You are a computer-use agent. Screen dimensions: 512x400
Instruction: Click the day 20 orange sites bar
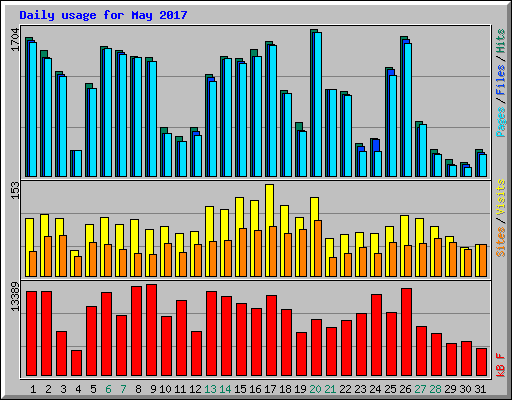tap(318, 248)
